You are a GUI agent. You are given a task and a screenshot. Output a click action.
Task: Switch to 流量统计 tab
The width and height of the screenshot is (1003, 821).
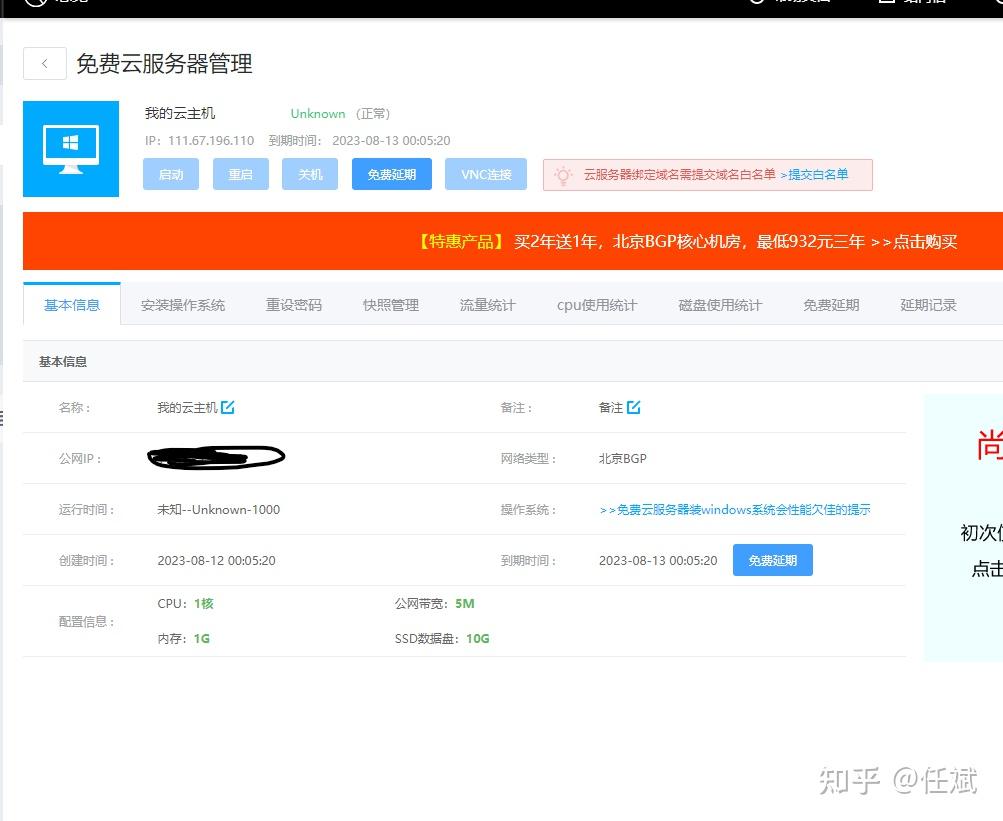pyautogui.click(x=487, y=305)
